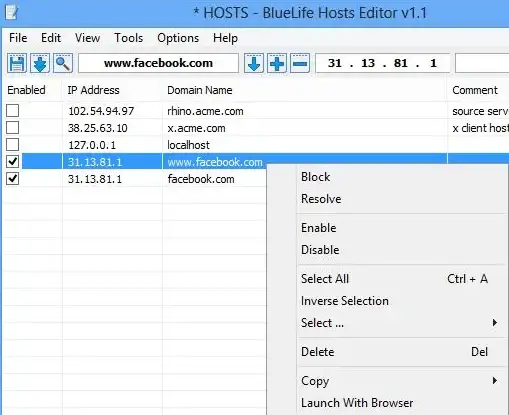Expand the Select ... submenu arrow
The width and height of the screenshot is (509, 415).
(x=495, y=323)
